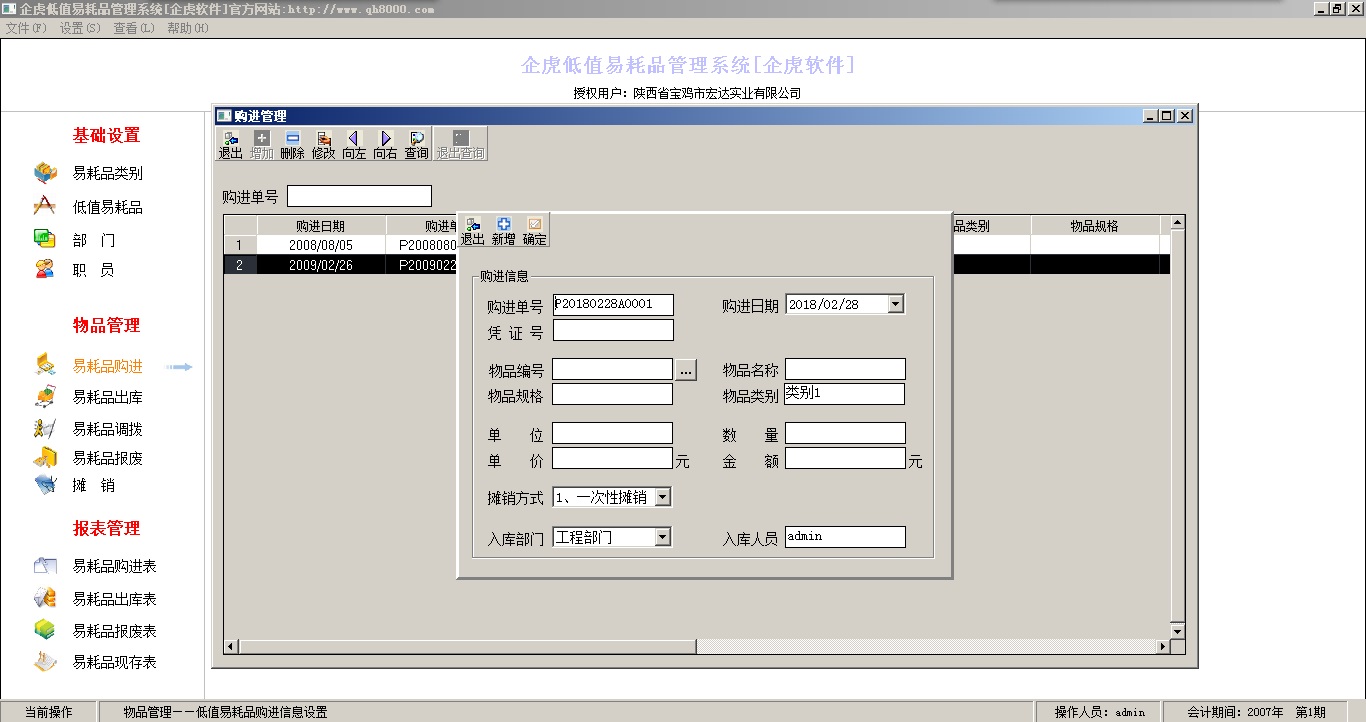Click the 购进单号 field in the dialog
The width and height of the screenshot is (1366, 722).
point(613,305)
